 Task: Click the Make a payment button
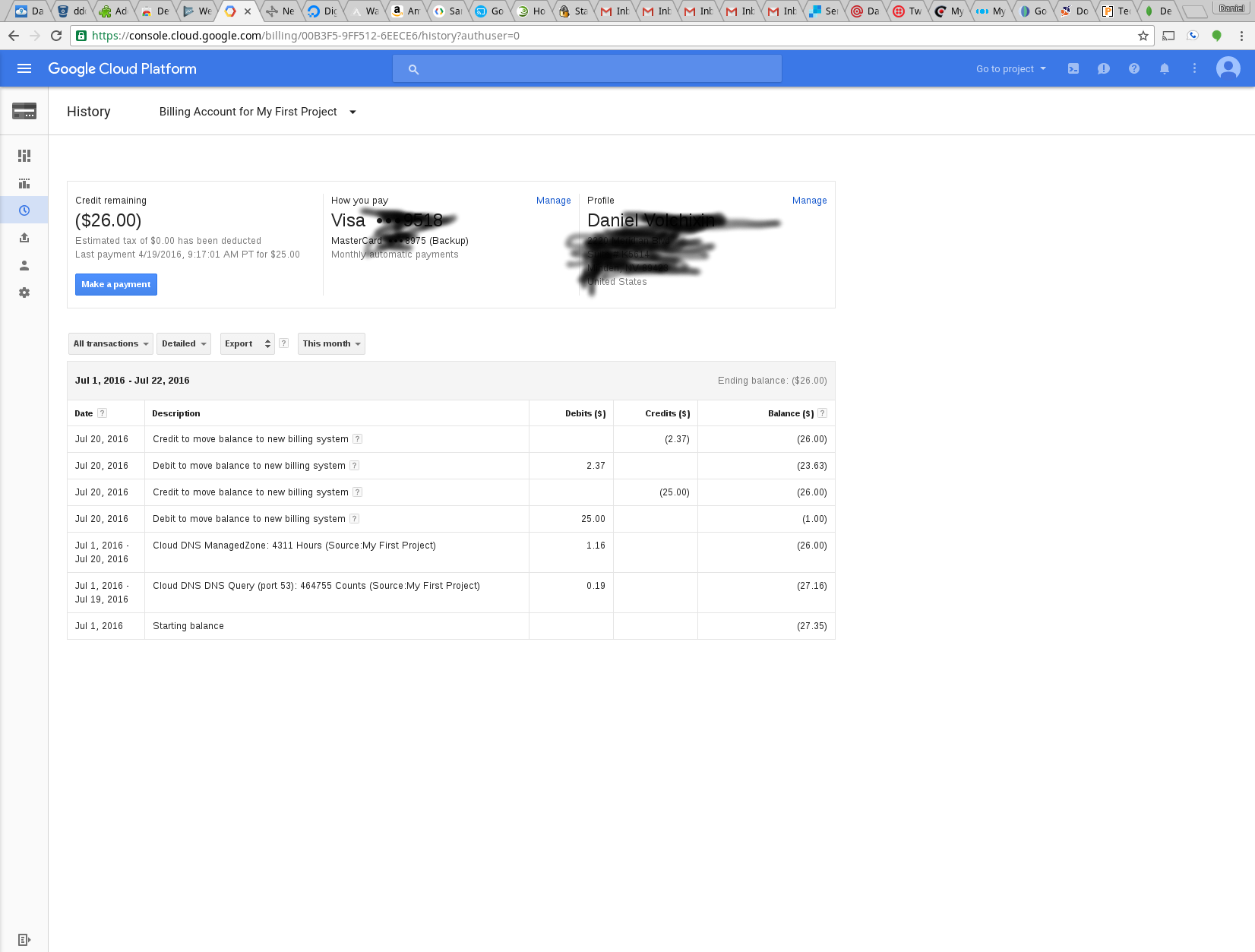116,284
